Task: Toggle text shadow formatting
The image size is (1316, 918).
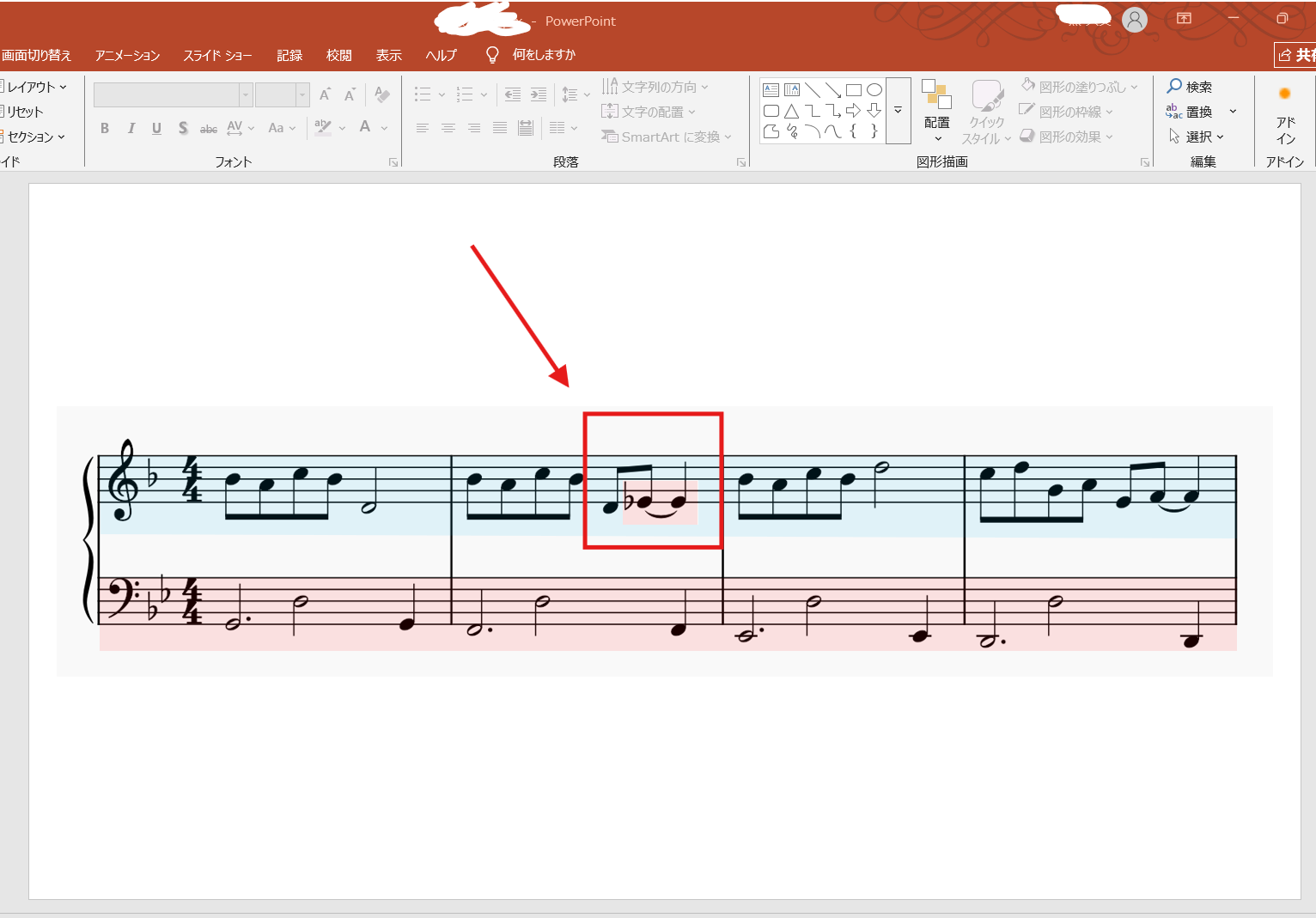Action: click(x=183, y=128)
